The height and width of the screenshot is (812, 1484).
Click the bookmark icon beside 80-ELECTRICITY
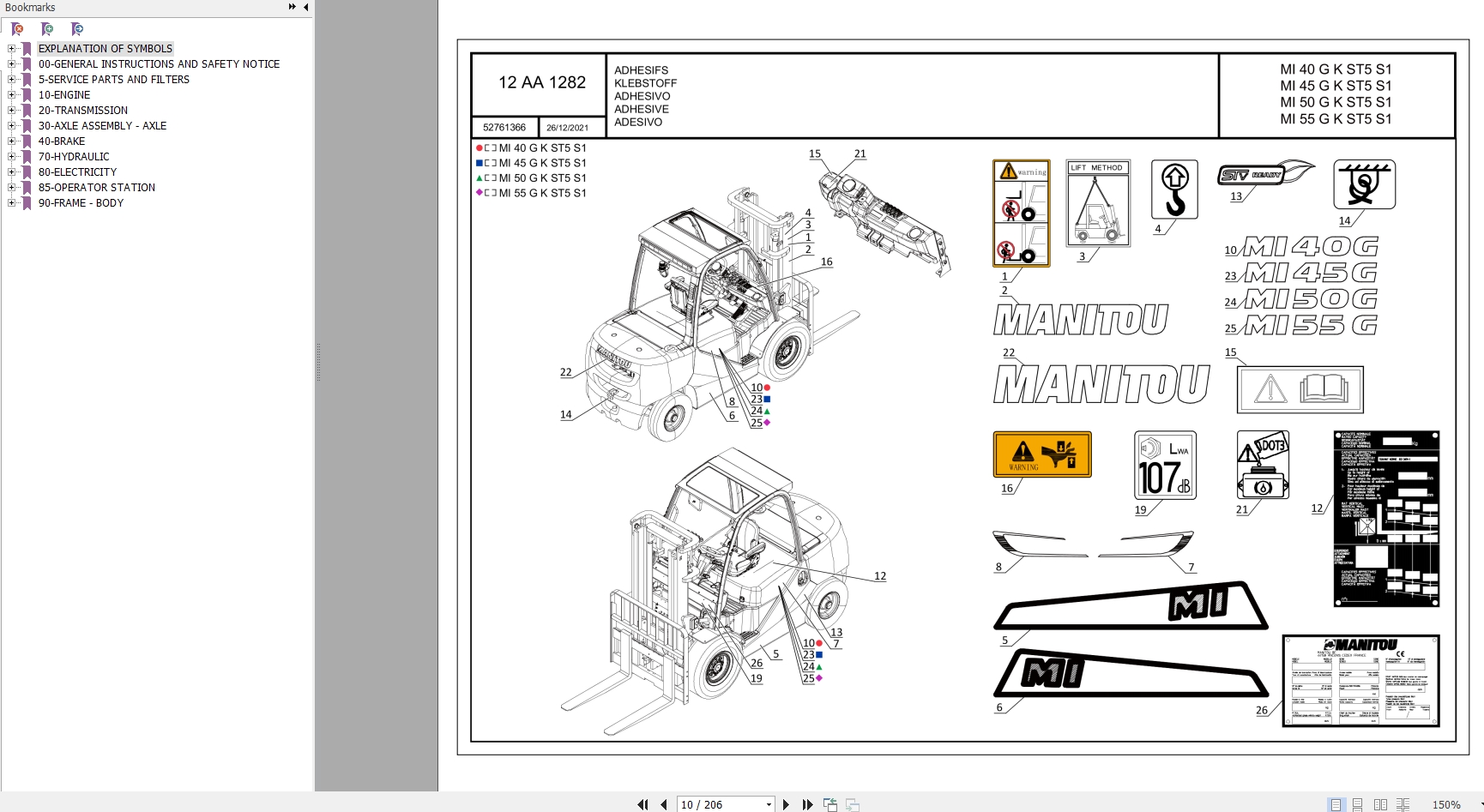pyautogui.click(x=27, y=172)
